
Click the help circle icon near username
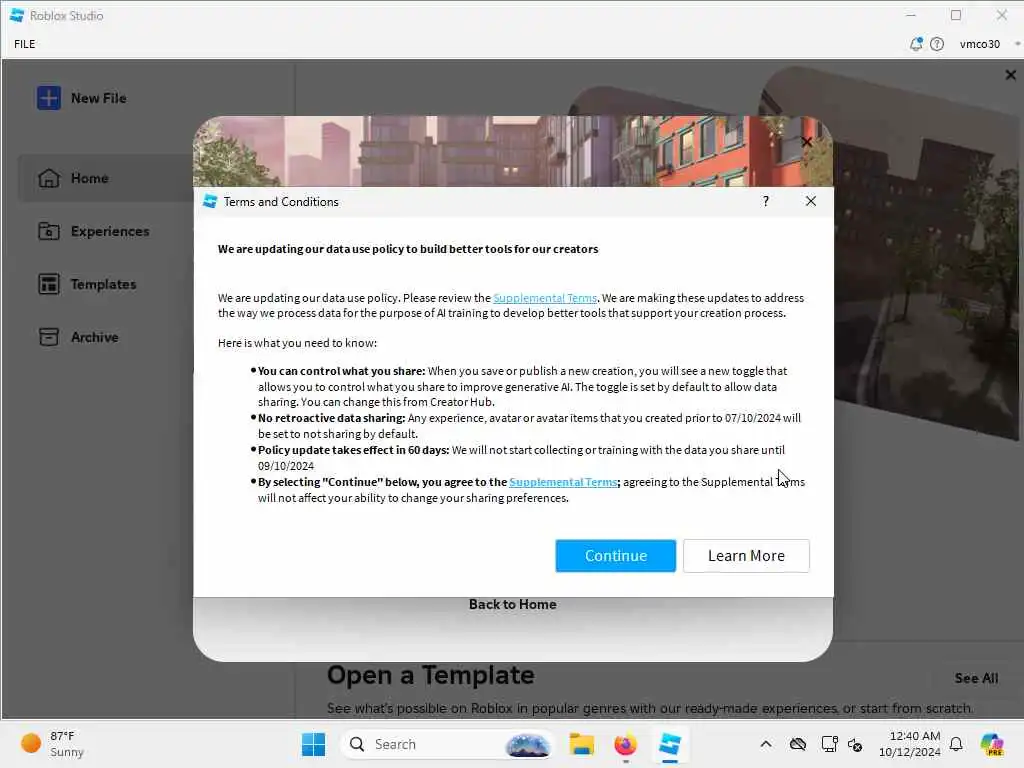point(936,44)
